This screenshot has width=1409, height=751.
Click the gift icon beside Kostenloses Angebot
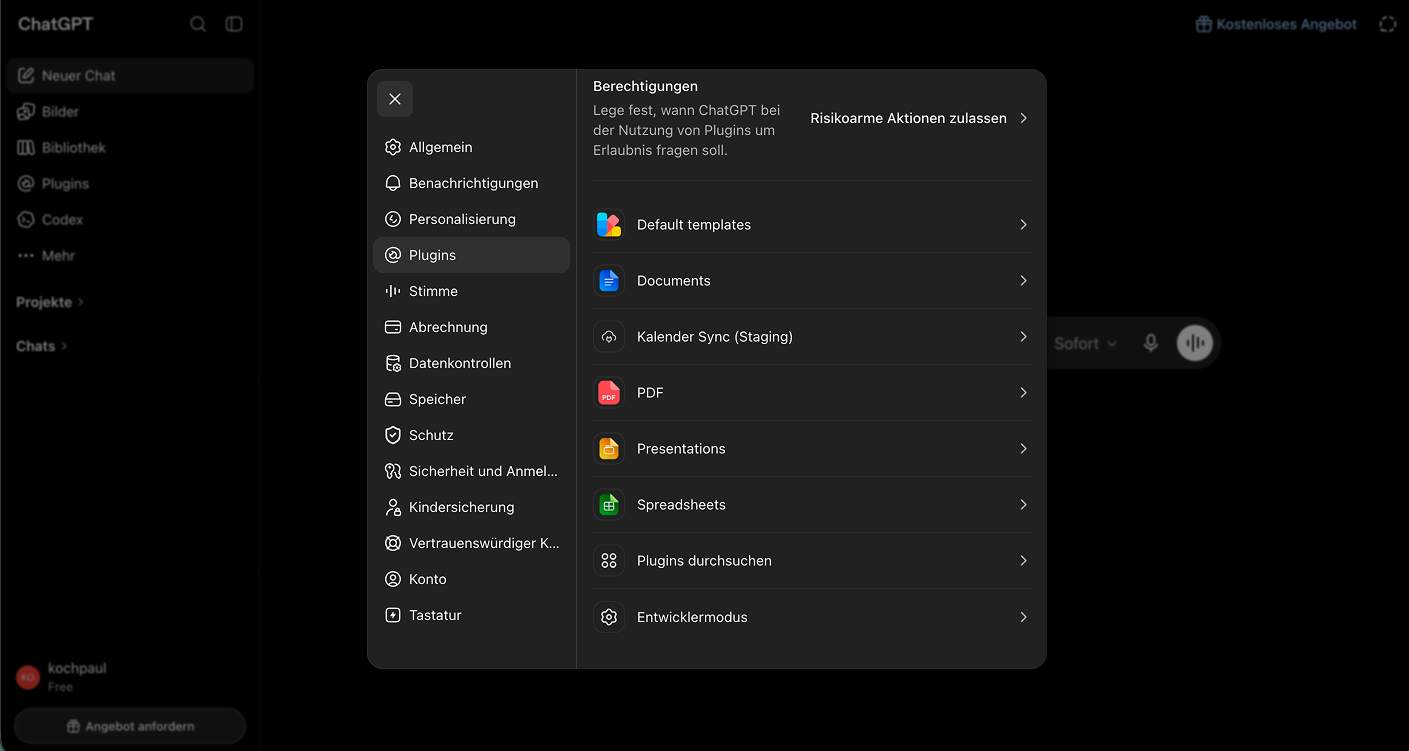click(x=1204, y=24)
